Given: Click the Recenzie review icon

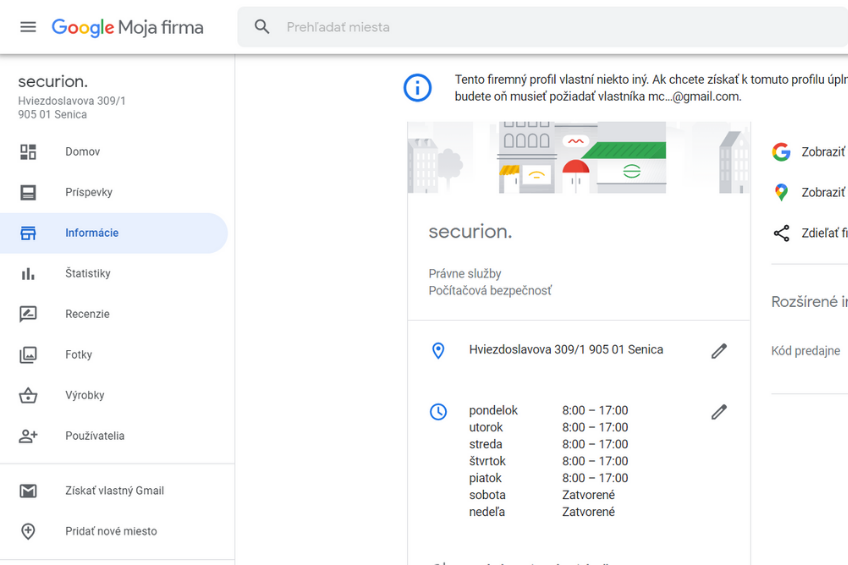Looking at the screenshot, I should tap(28, 314).
